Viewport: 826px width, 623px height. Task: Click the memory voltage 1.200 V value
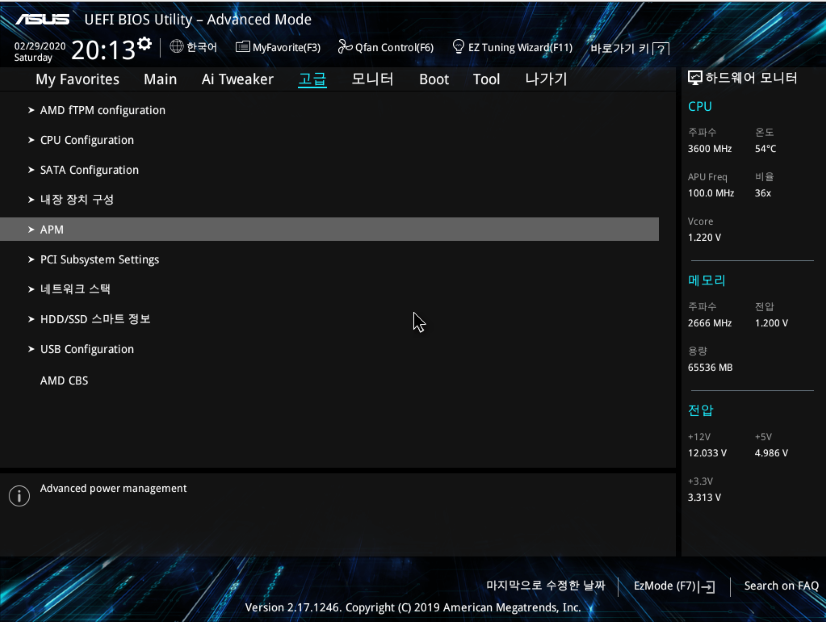coord(771,323)
